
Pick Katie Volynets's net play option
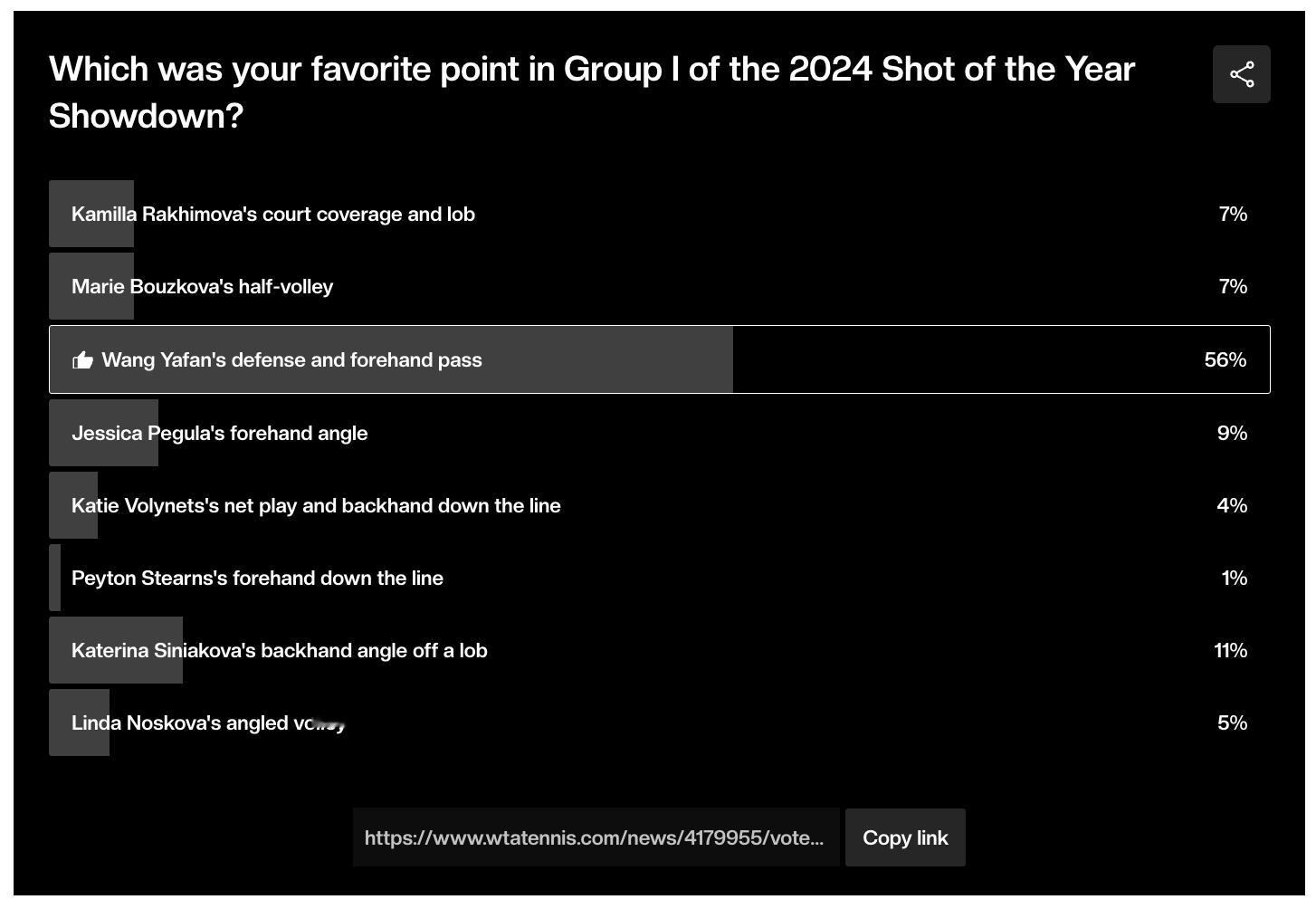[660, 505]
